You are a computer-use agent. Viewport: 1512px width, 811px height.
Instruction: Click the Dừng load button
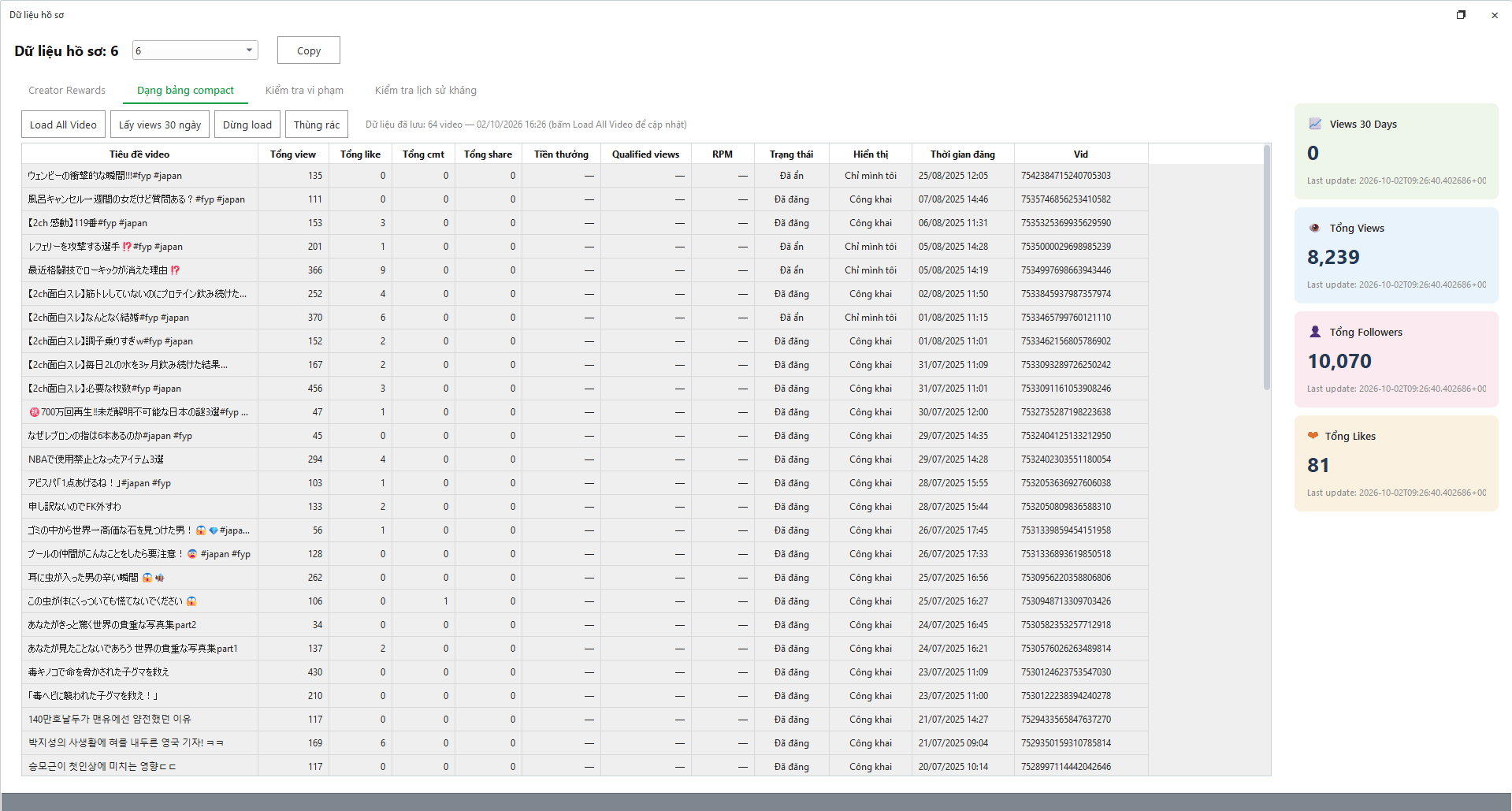click(x=247, y=125)
